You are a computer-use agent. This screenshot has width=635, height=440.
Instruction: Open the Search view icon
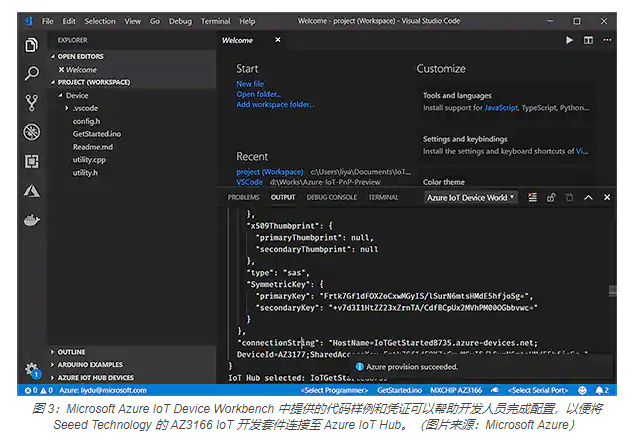(x=32, y=74)
